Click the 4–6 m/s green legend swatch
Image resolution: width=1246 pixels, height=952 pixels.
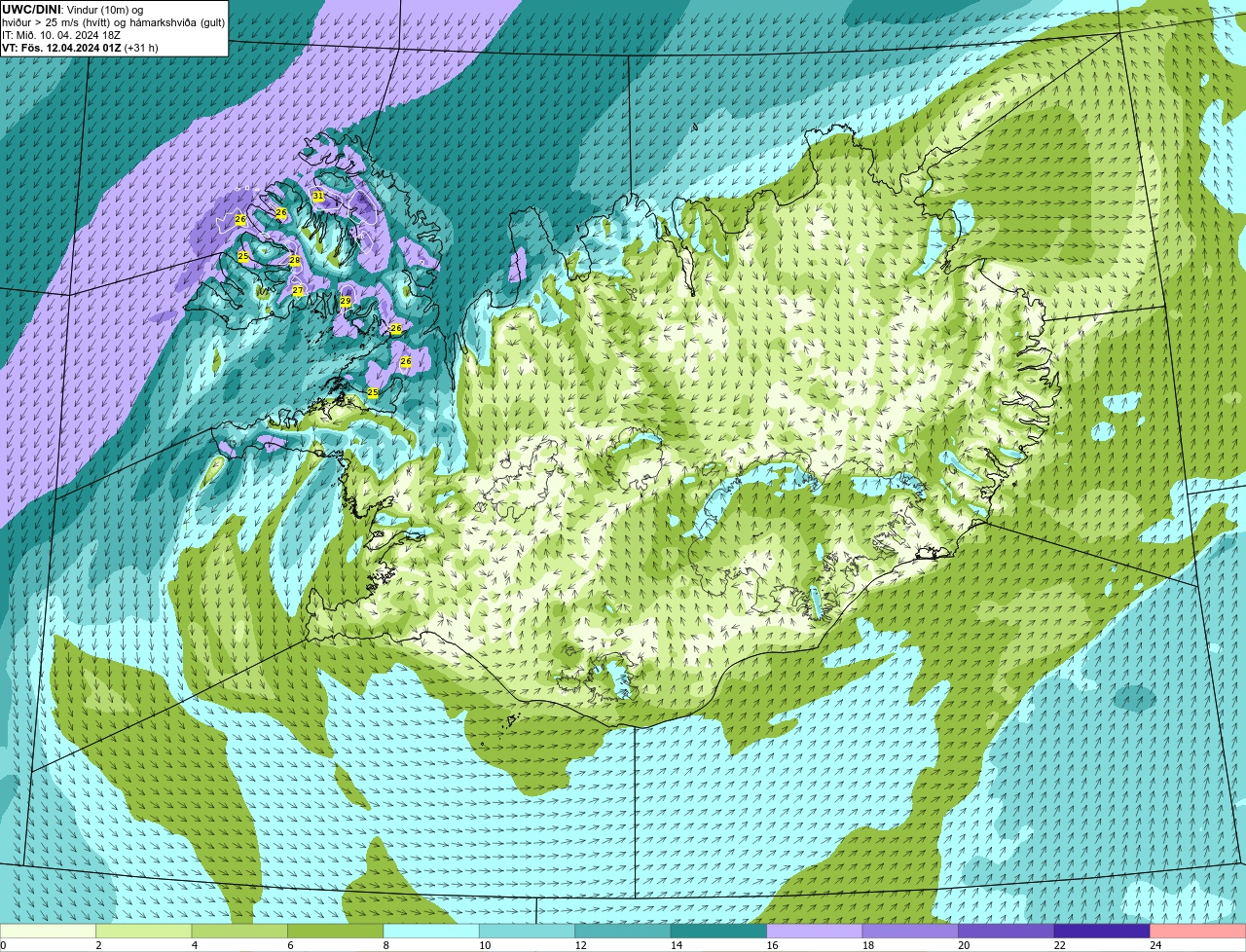(240, 932)
